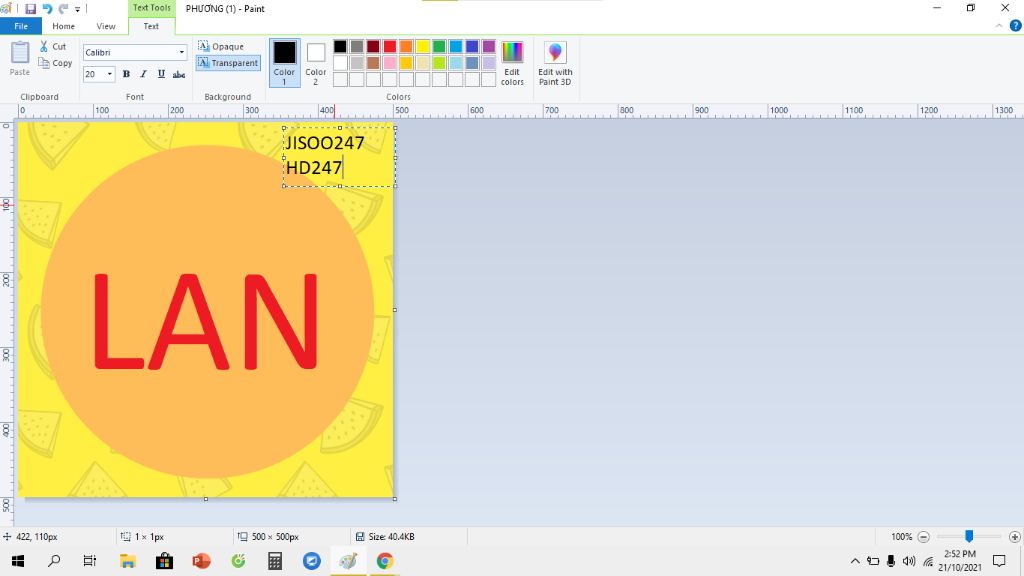Click the Paint app icon on taskbar
This screenshot has height=576, width=1024.
(x=348, y=561)
